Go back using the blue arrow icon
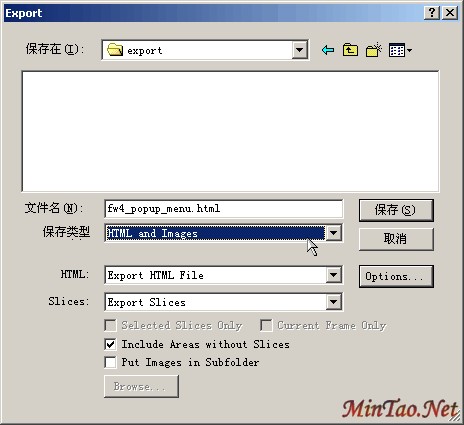Viewport: 464px width, 425px height. 328,50
